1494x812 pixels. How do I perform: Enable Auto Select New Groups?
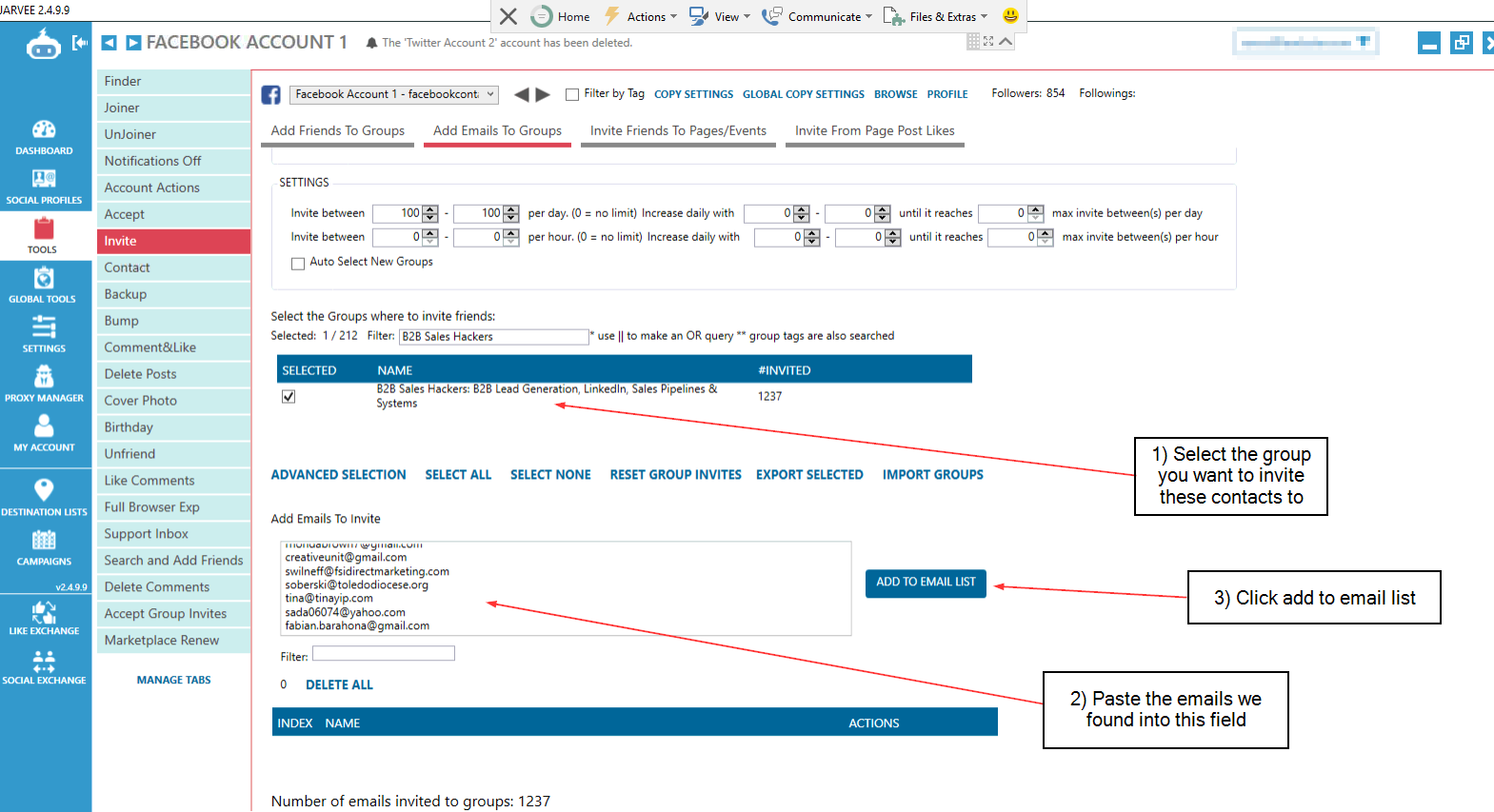tap(298, 263)
